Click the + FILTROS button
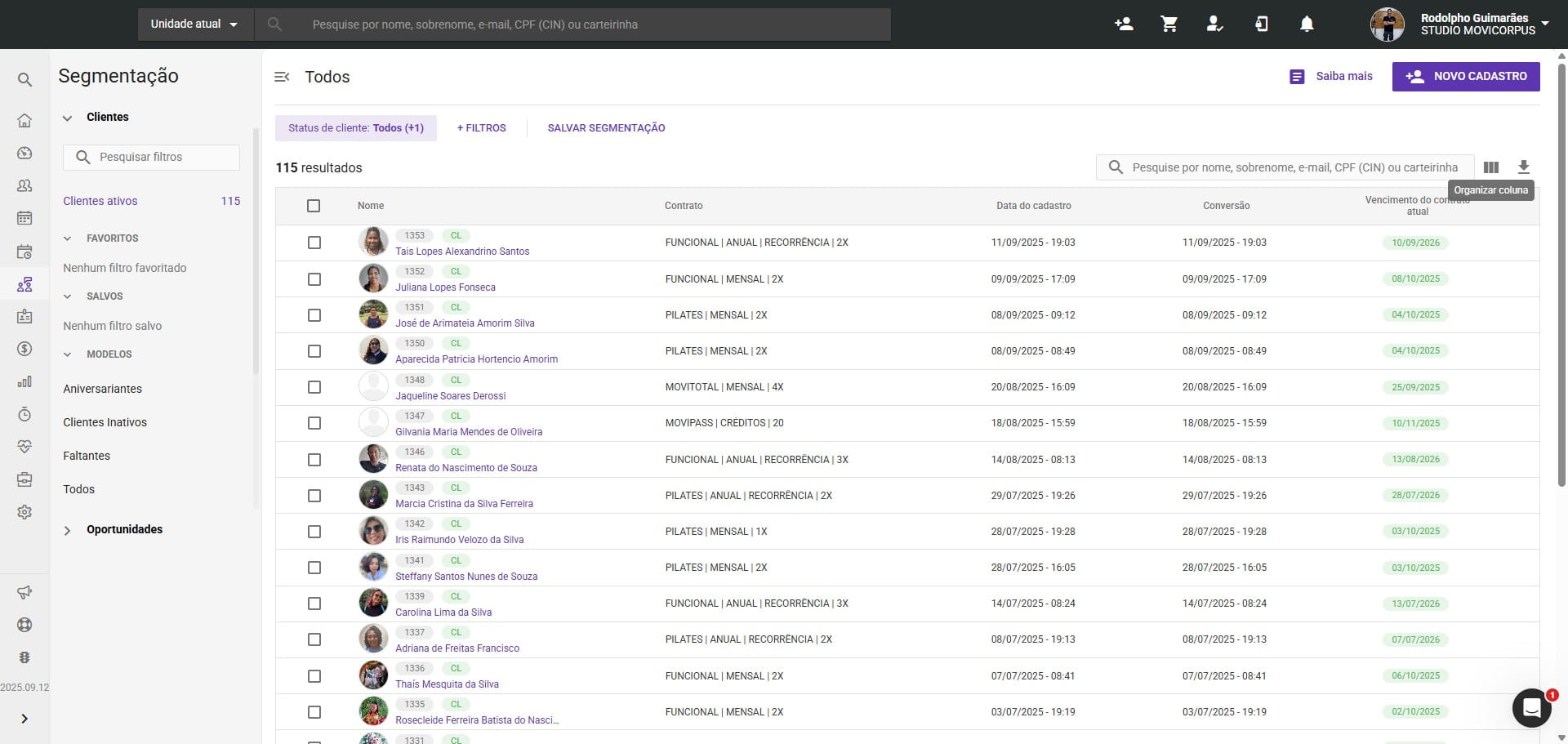This screenshot has height=744, width=1568. click(482, 128)
